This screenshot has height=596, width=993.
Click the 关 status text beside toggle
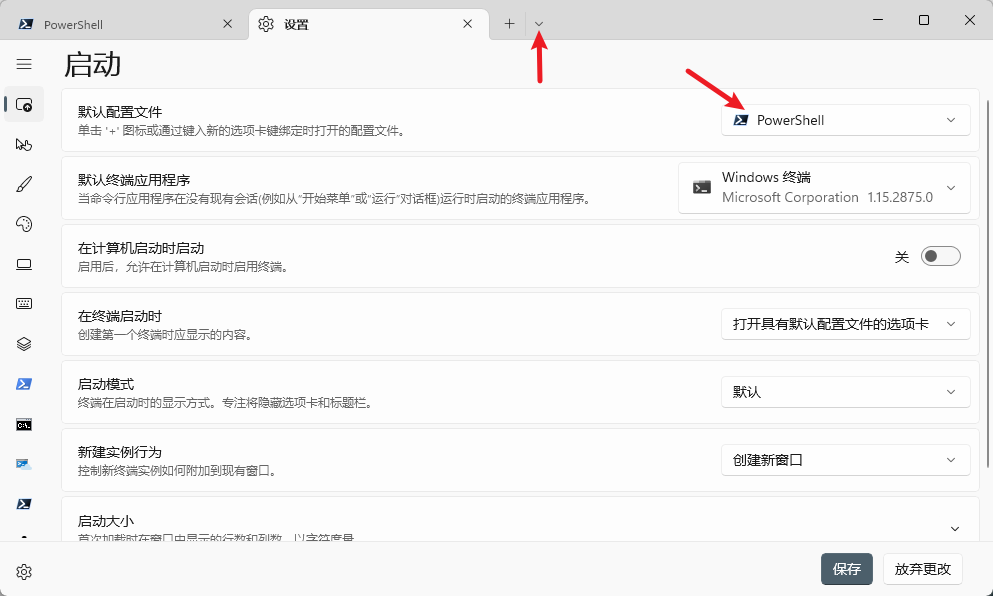(x=902, y=257)
